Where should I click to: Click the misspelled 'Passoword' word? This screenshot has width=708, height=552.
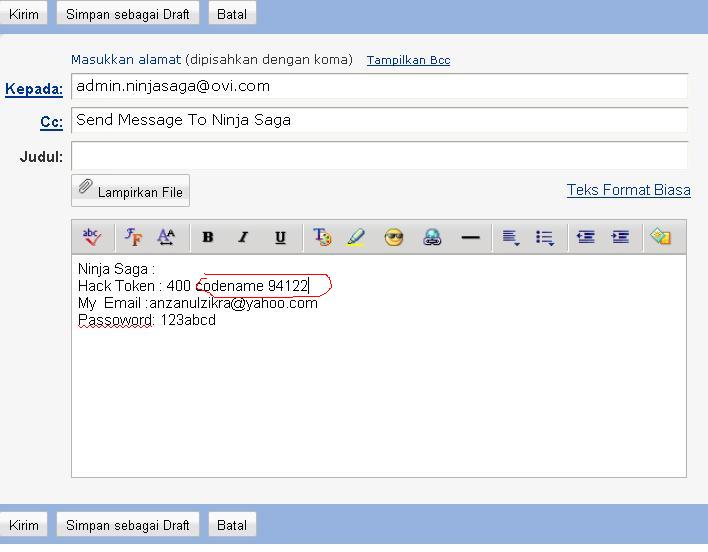point(116,320)
